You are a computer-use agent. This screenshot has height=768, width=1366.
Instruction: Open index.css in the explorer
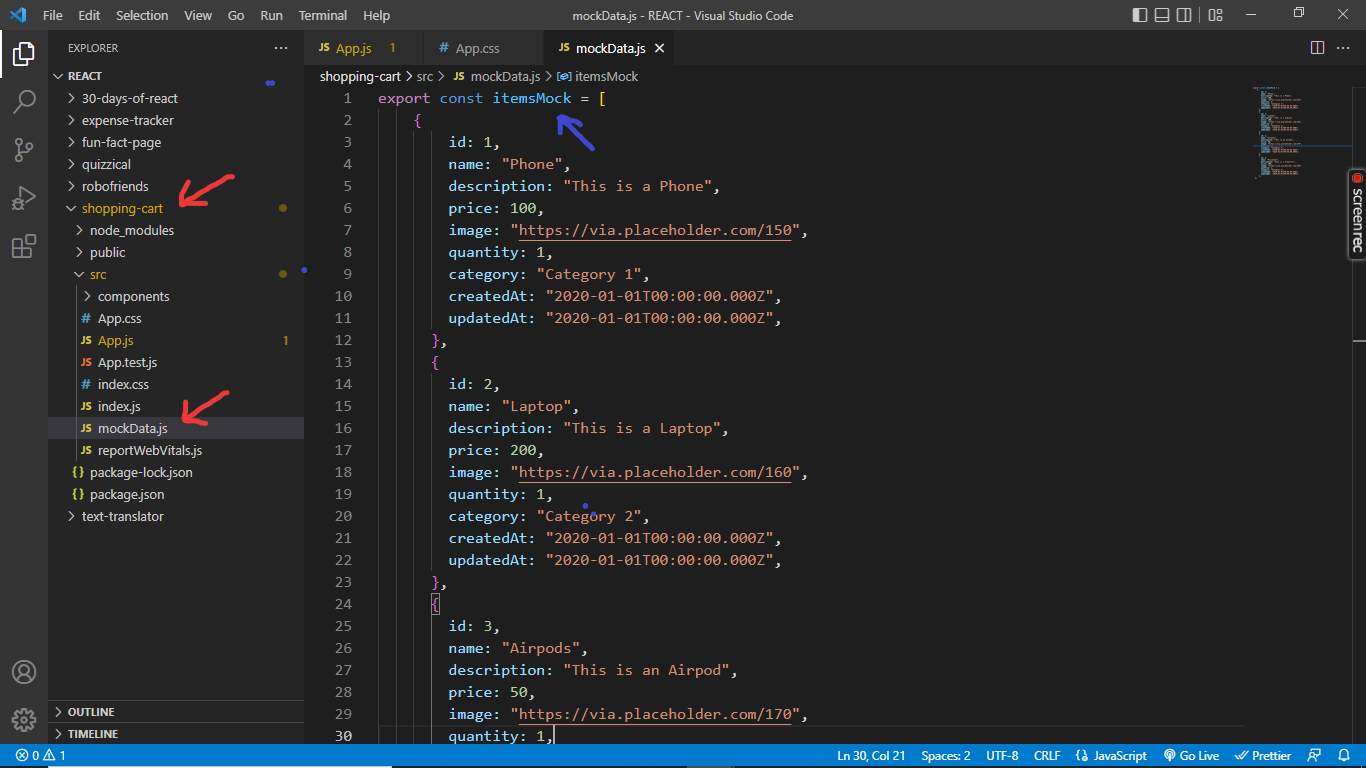(176, 384)
